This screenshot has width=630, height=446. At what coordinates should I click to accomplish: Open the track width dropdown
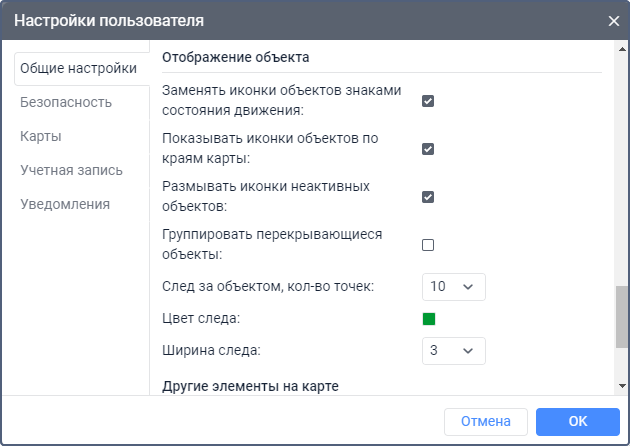[x=453, y=351]
